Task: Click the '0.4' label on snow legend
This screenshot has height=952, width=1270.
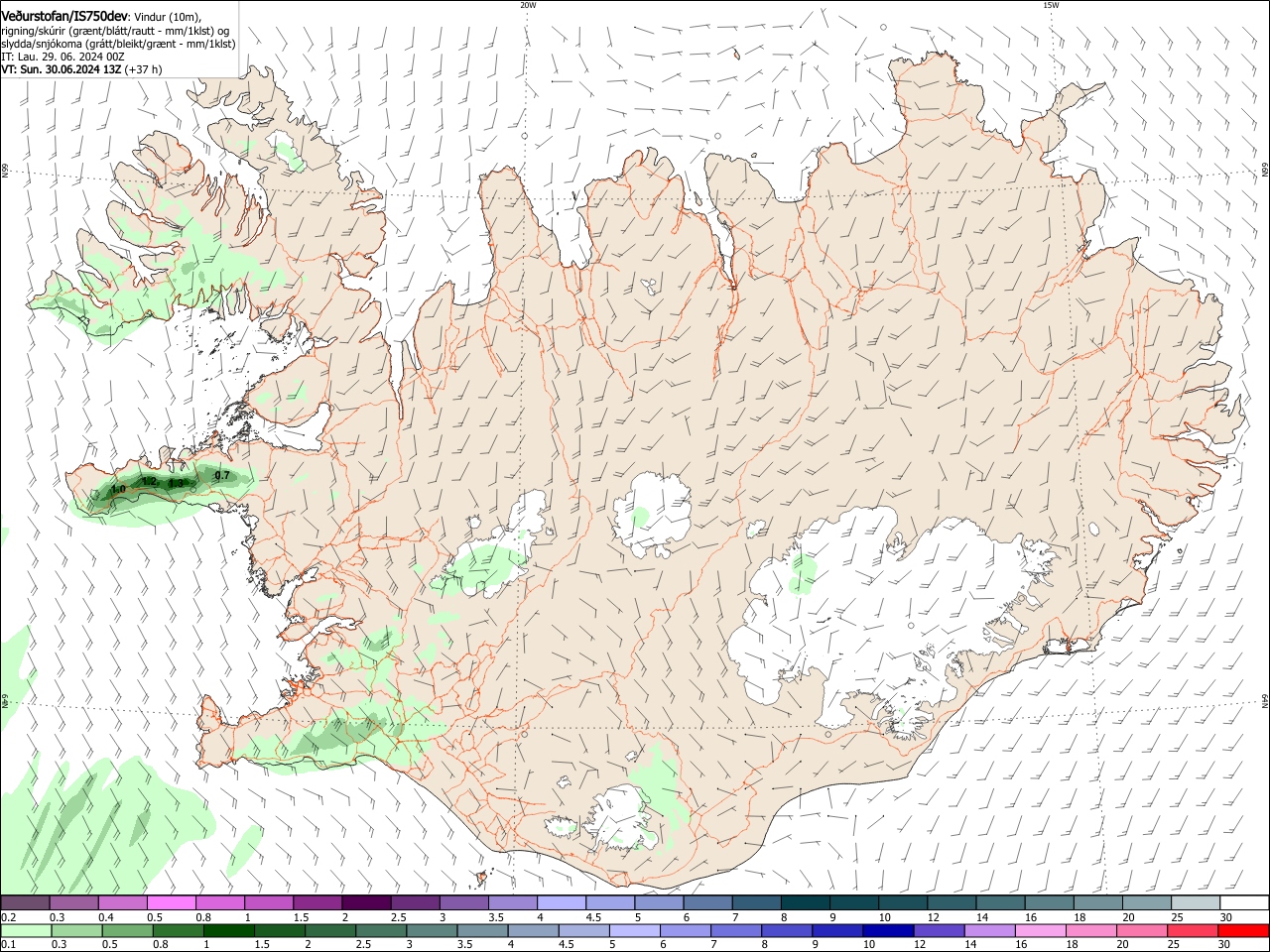Action: (x=105, y=917)
